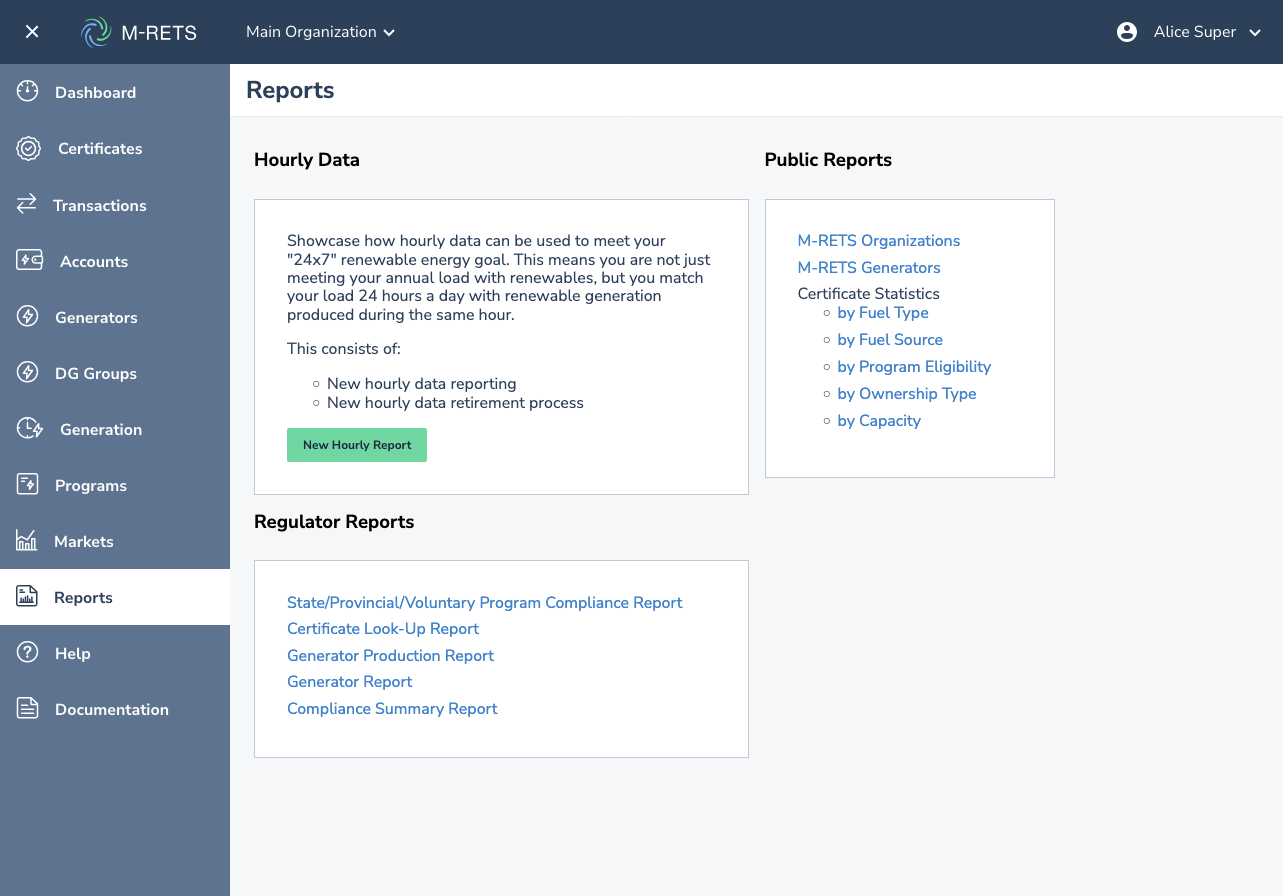
Task: Open the Compliance Summary Report
Action: point(392,708)
